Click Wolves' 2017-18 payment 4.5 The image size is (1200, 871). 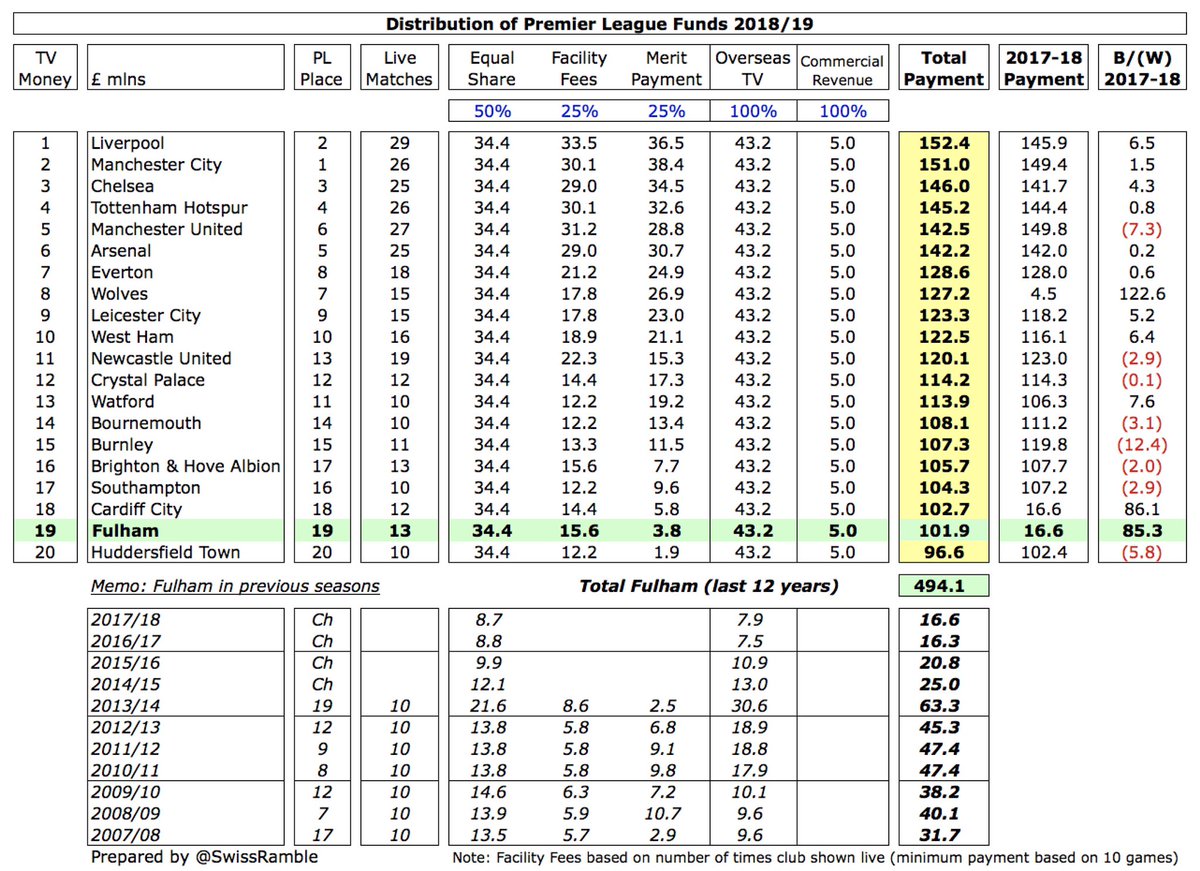pyautogui.click(x=1044, y=293)
